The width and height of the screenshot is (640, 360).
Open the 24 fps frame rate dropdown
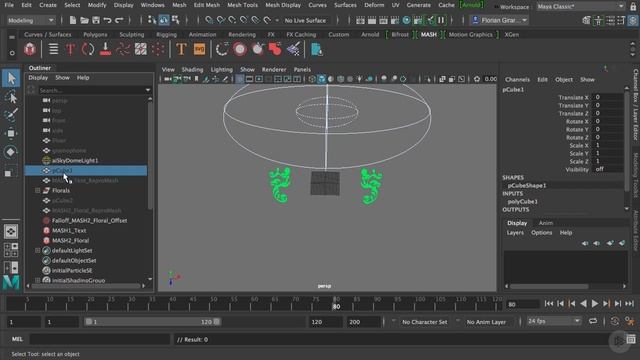[x=553, y=321]
